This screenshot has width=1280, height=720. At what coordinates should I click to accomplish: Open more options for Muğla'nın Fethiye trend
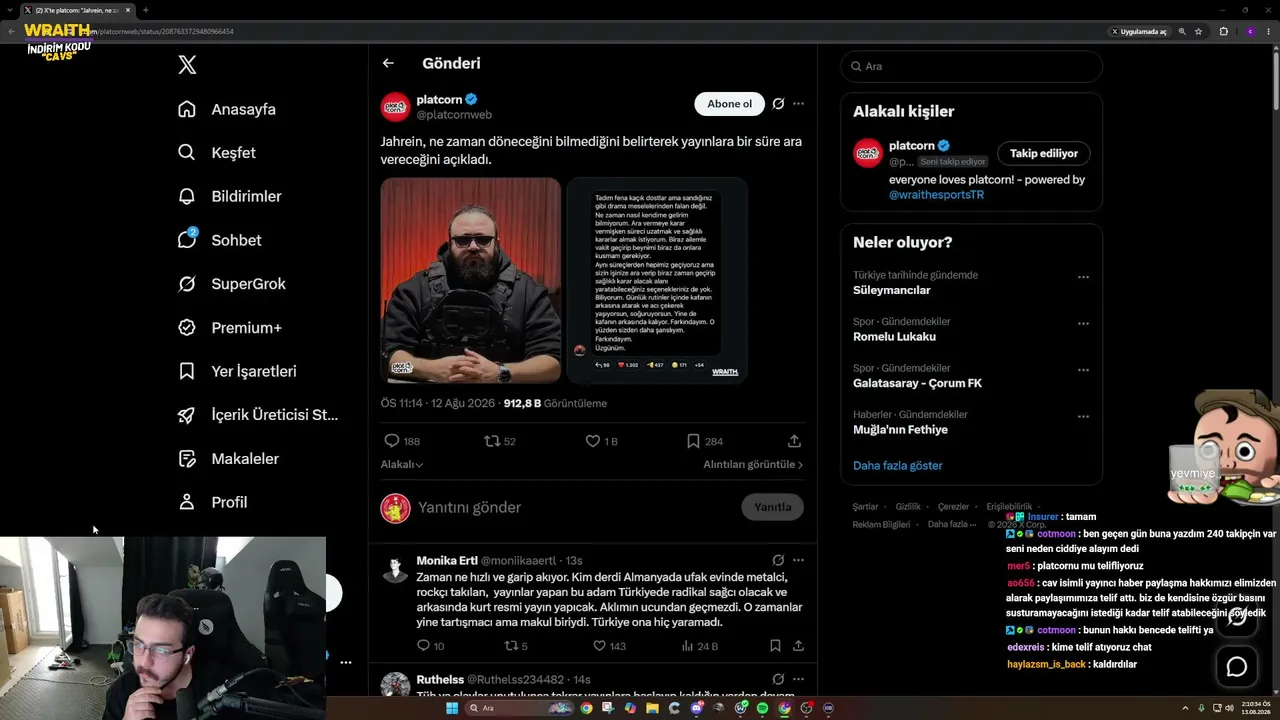click(x=1083, y=417)
